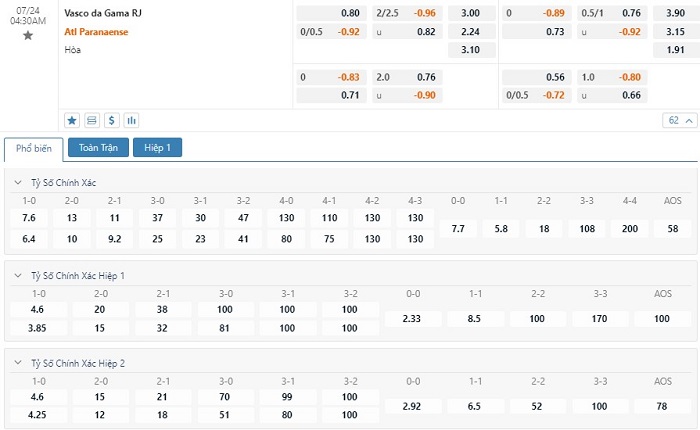Pick first-half 0-0 odds 2.33
Screen dimensions: 700x430
coord(412,318)
